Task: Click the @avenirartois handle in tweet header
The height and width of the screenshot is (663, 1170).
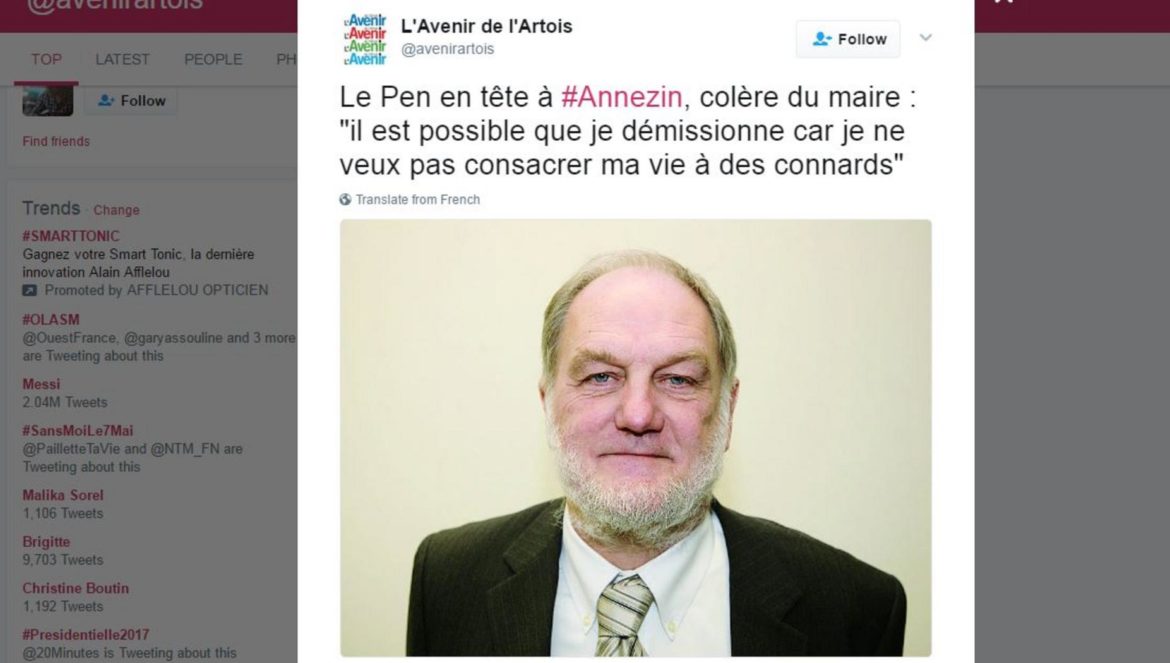Action: point(448,49)
